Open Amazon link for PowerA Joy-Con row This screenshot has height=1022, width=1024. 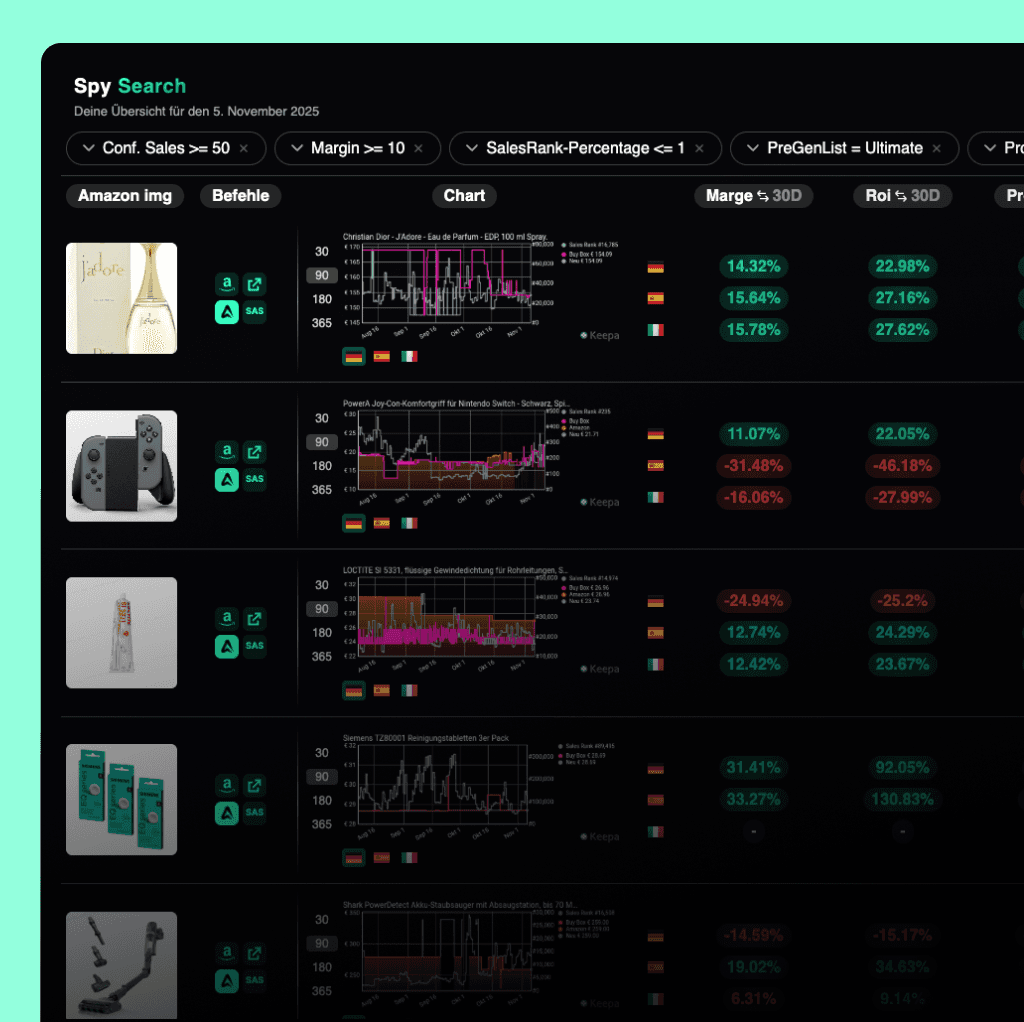pos(227,451)
